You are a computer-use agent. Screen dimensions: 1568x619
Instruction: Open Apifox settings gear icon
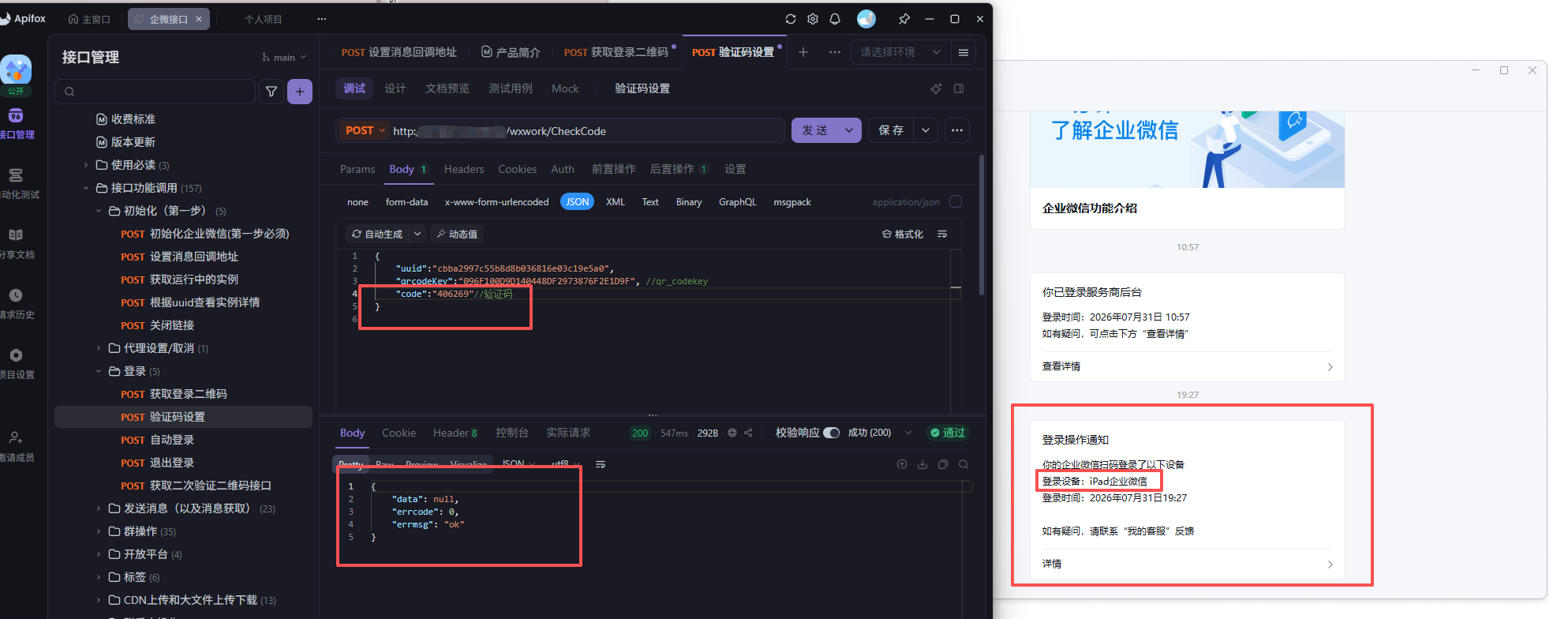[813, 19]
